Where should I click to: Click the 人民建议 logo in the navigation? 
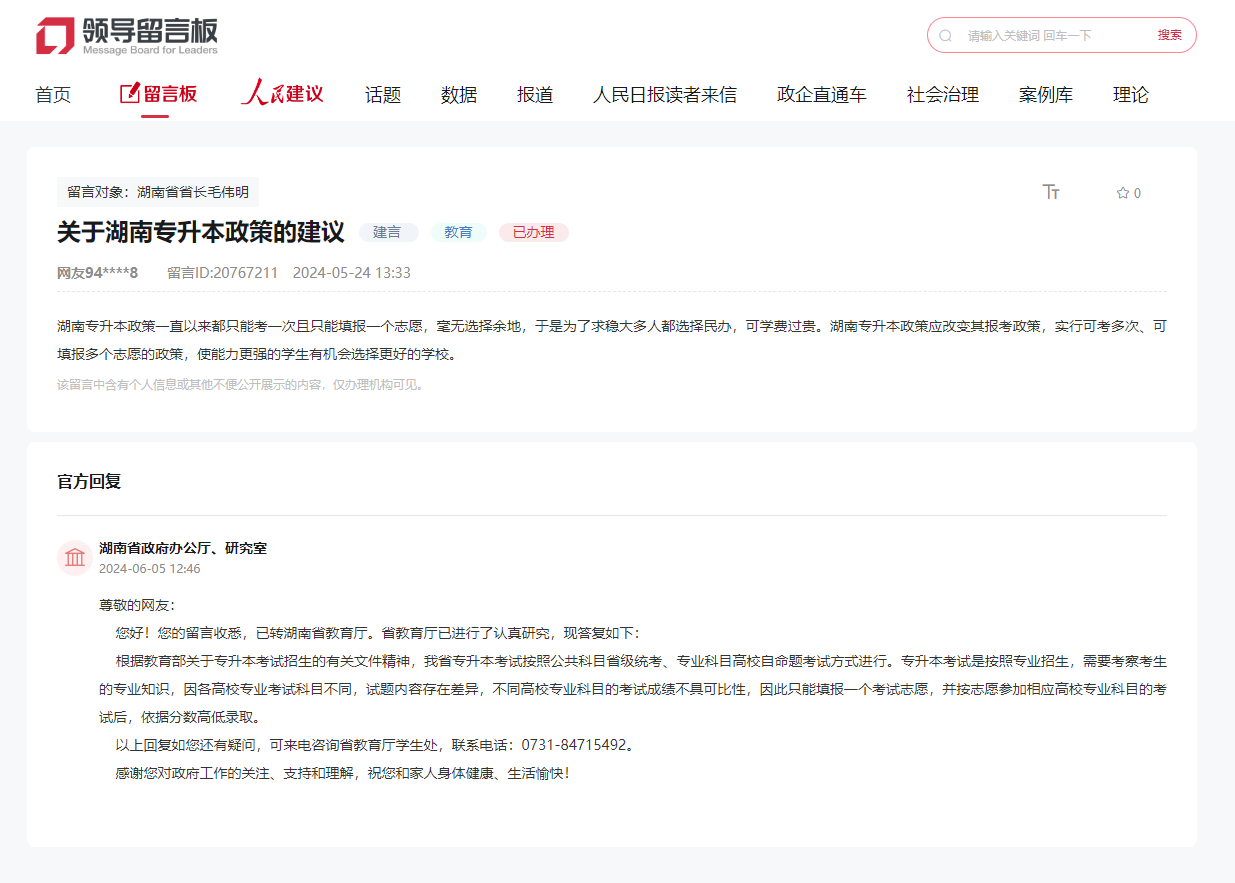coord(283,93)
